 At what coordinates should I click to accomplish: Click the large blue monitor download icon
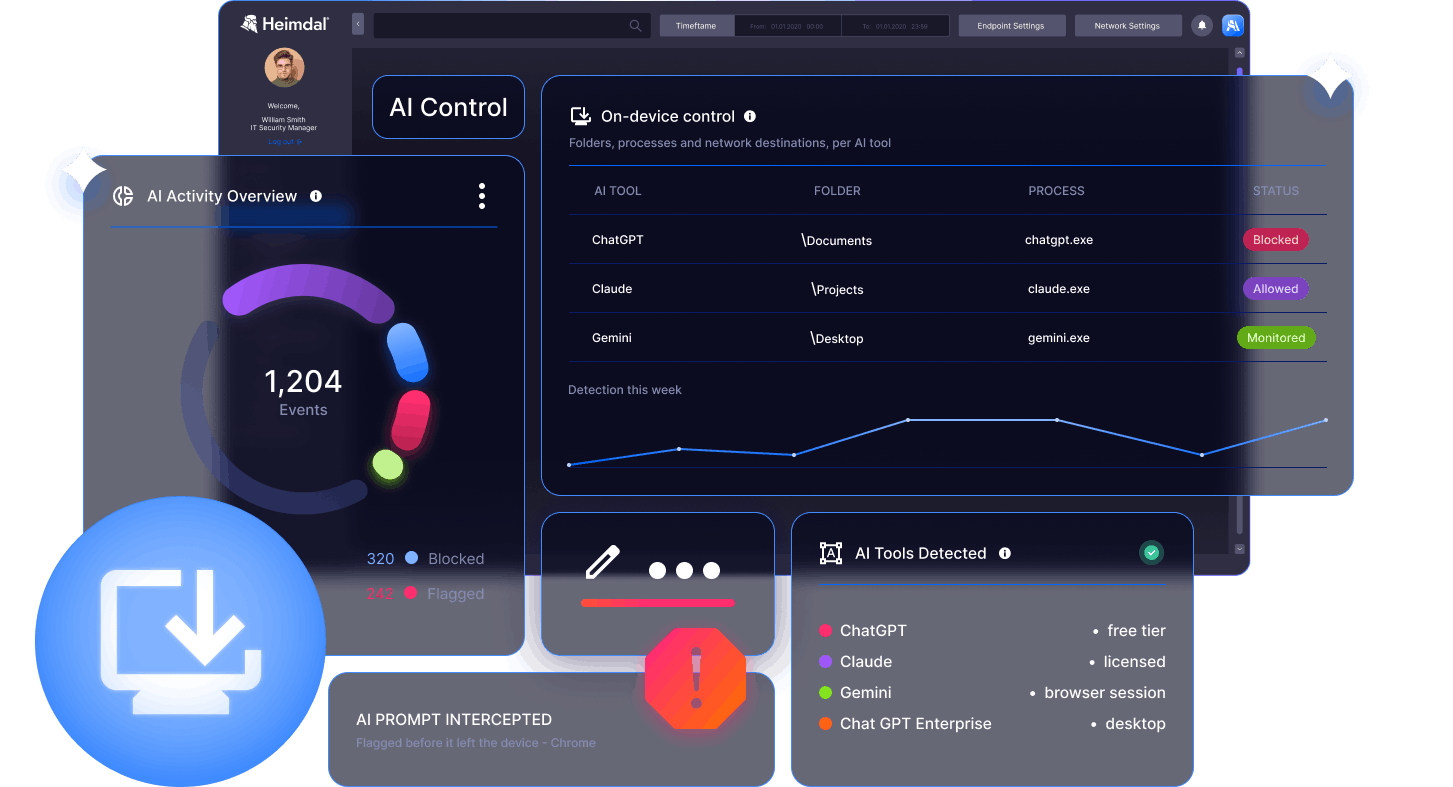point(180,641)
